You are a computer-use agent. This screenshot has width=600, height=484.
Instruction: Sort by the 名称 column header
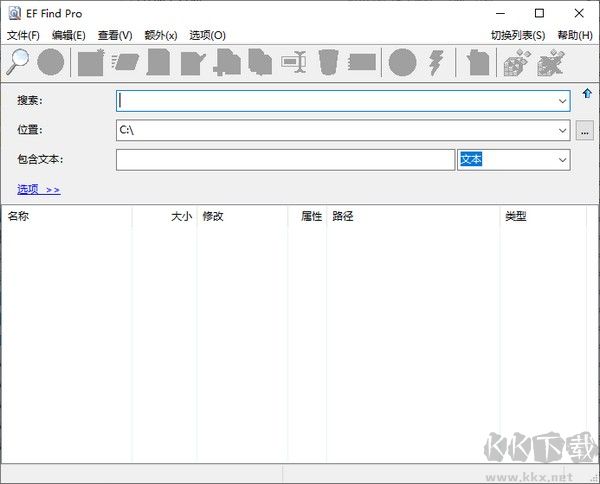67,216
